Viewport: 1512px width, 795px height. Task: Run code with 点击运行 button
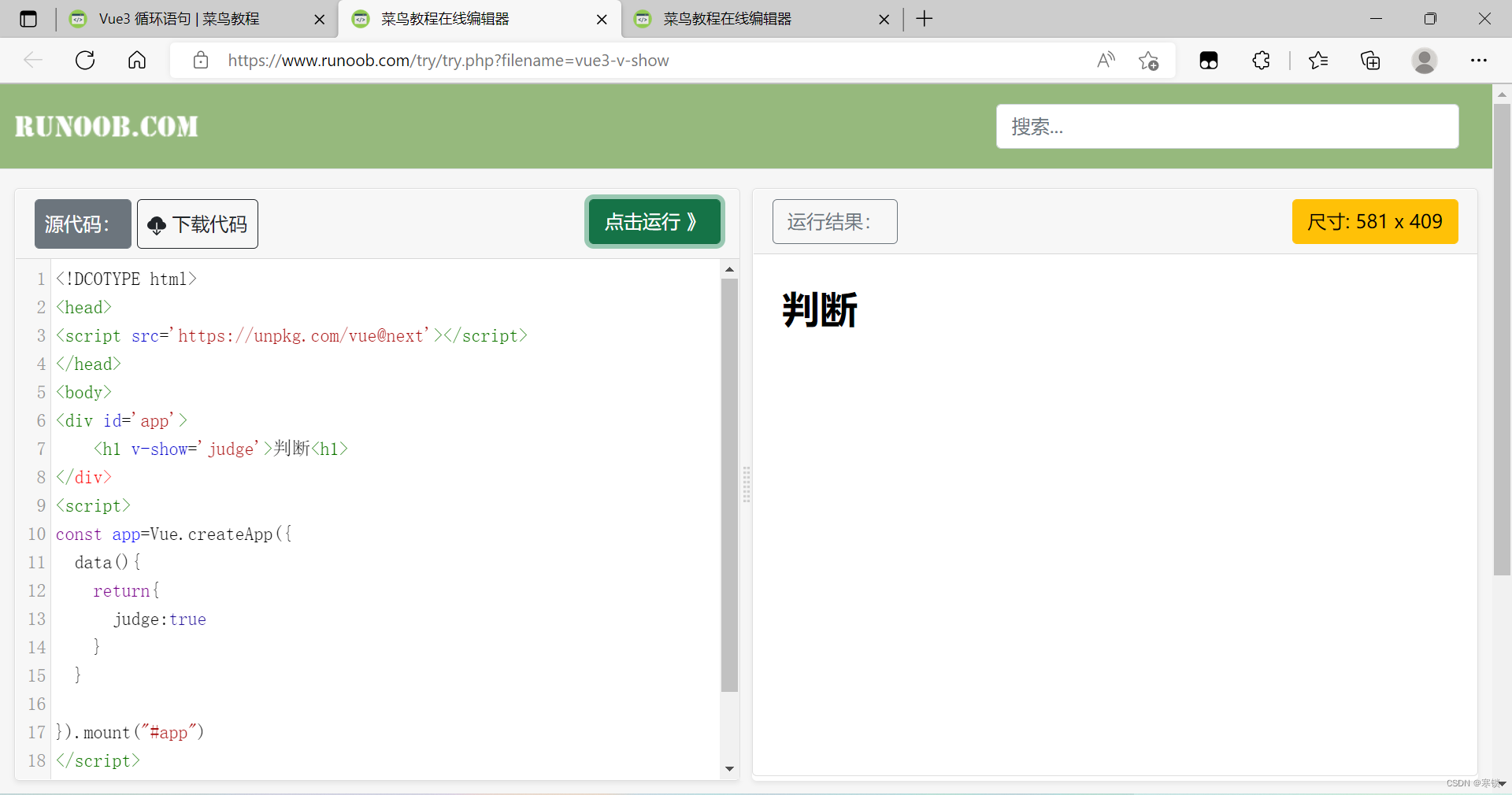[x=654, y=222]
